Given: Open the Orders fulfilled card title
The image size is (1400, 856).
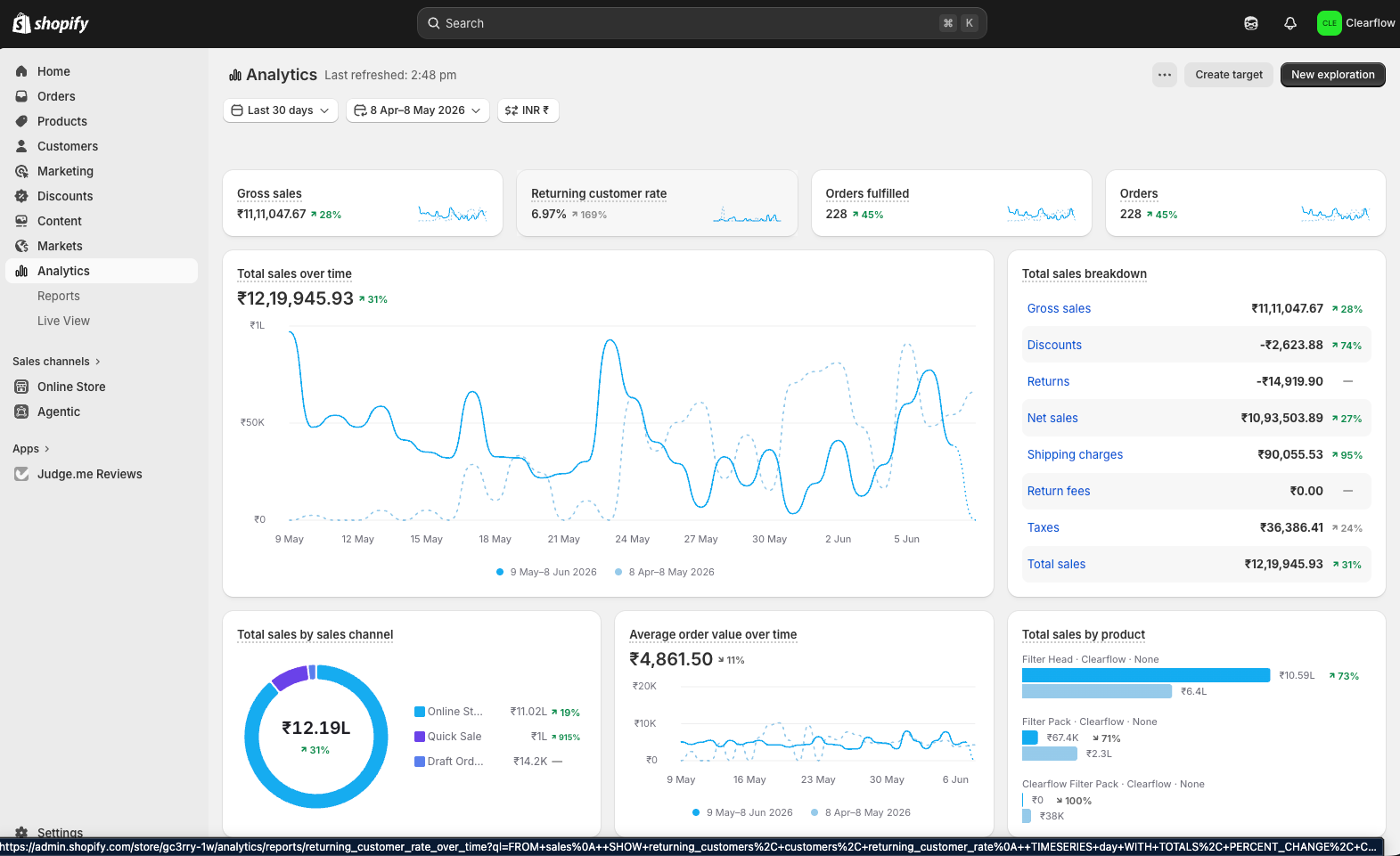Looking at the screenshot, I should [867, 193].
